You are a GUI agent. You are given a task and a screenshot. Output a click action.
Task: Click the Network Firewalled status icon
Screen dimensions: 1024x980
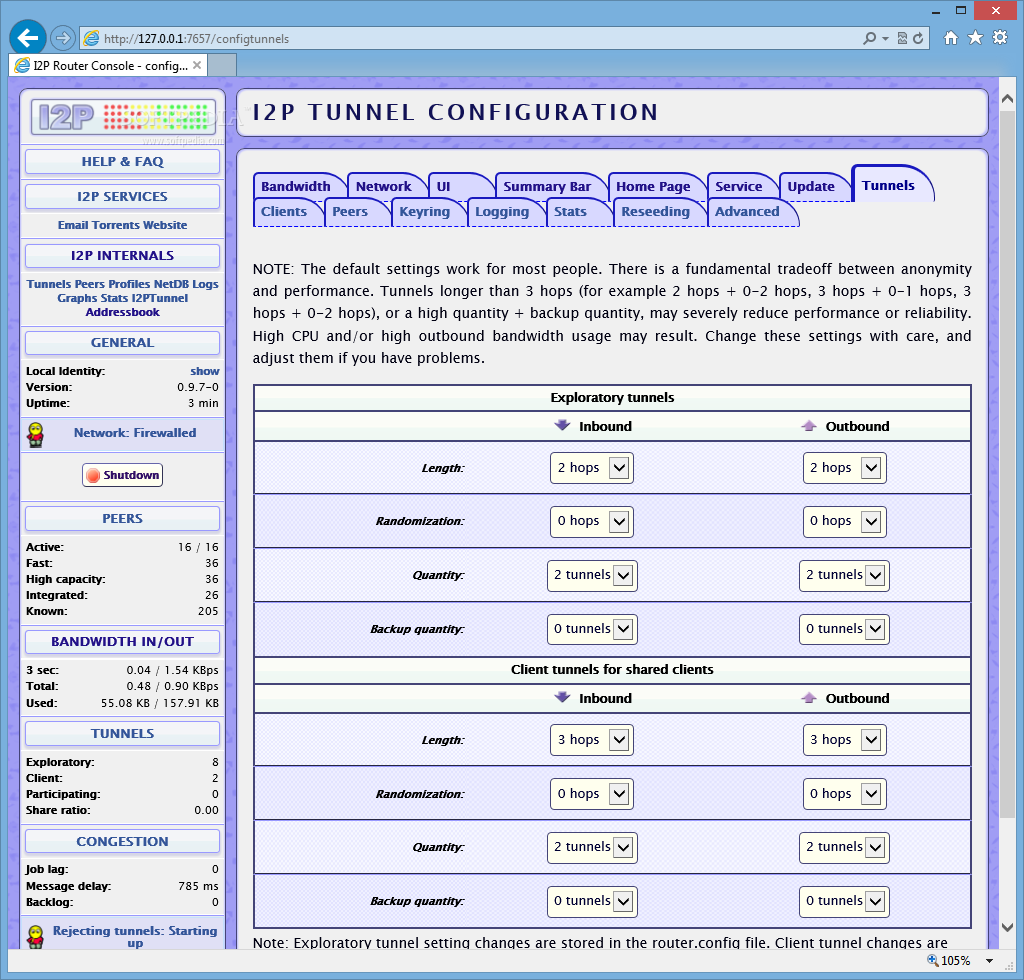(35, 435)
